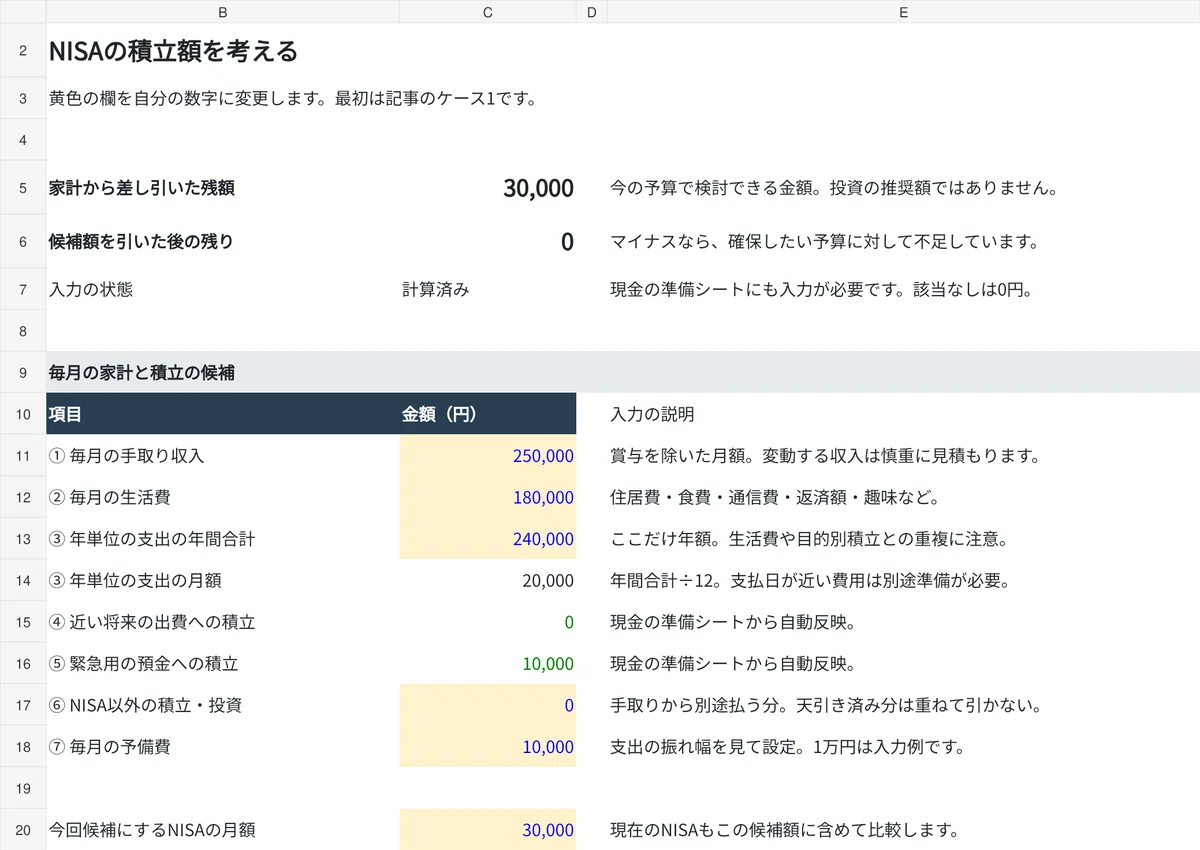Click the '③ 年単位の支出の年間合計' label

click(152, 539)
